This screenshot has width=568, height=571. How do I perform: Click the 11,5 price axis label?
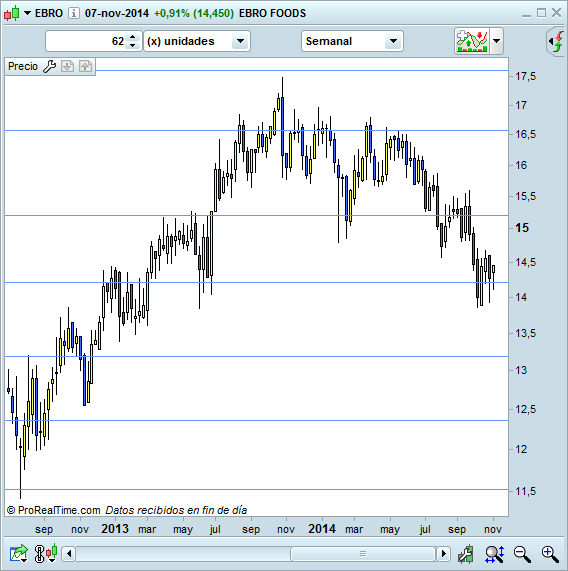click(x=525, y=491)
